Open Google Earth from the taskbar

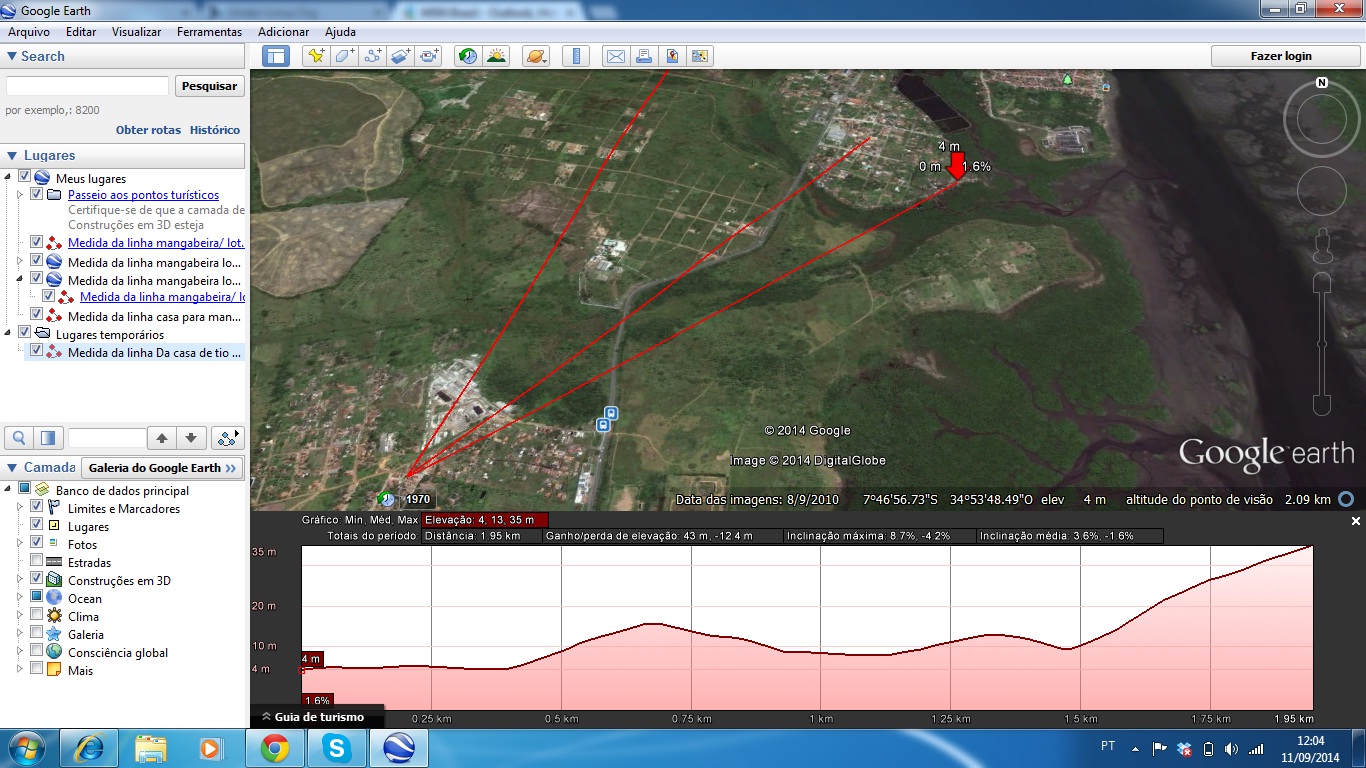point(400,748)
